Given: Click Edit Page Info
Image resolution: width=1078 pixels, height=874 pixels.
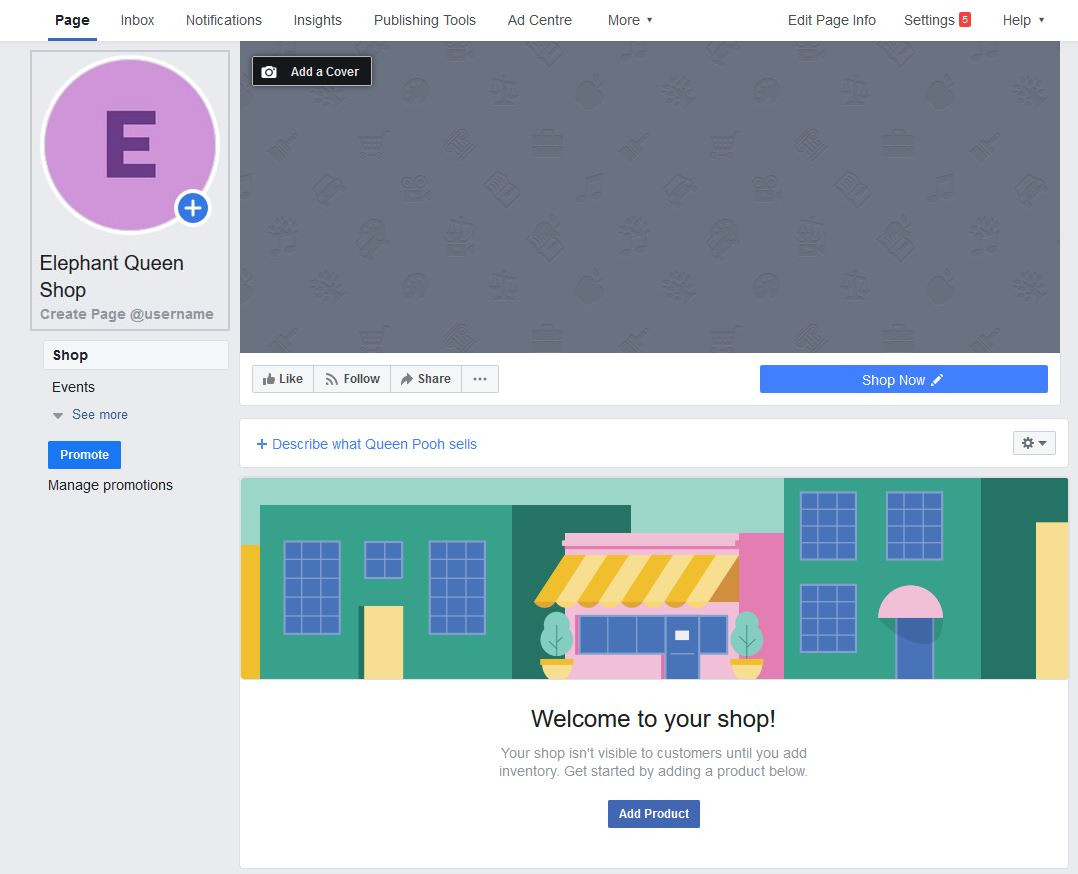Looking at the screenshot, I should tap(831, 20).
